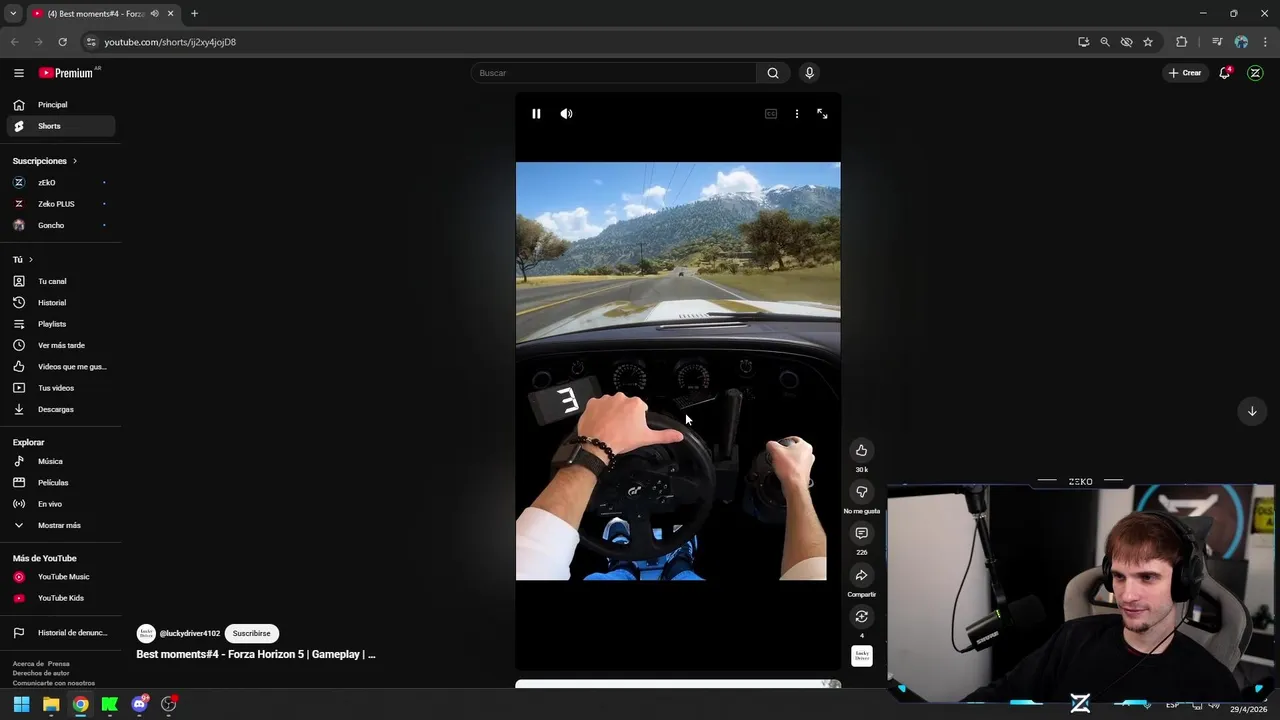Open the YouTube hamburger guide menu
Screen dimensions: 1280x720
[19, 73]
